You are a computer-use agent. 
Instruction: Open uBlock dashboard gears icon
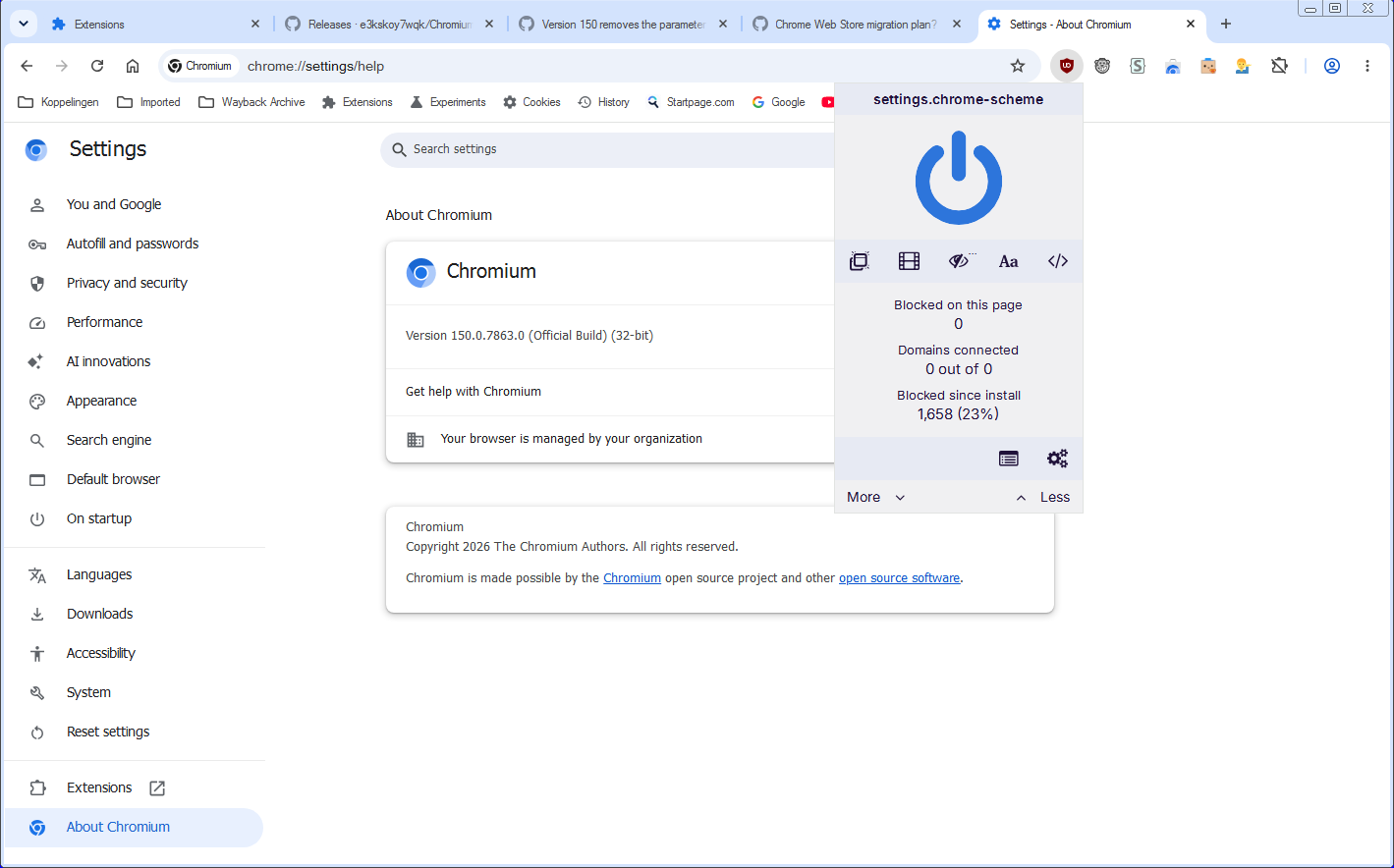[1057, 459]
